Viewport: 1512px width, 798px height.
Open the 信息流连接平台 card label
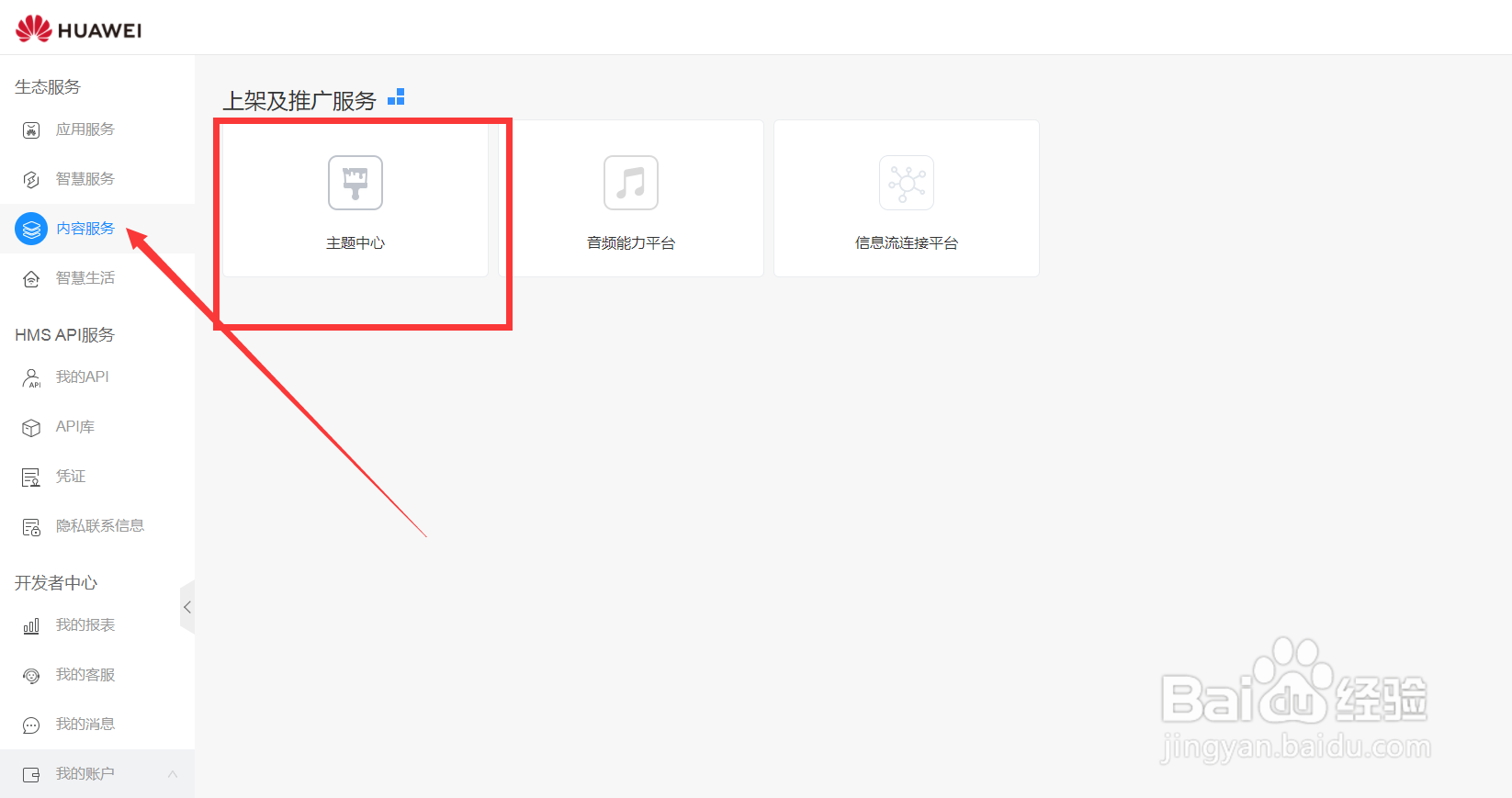[907, 243]
